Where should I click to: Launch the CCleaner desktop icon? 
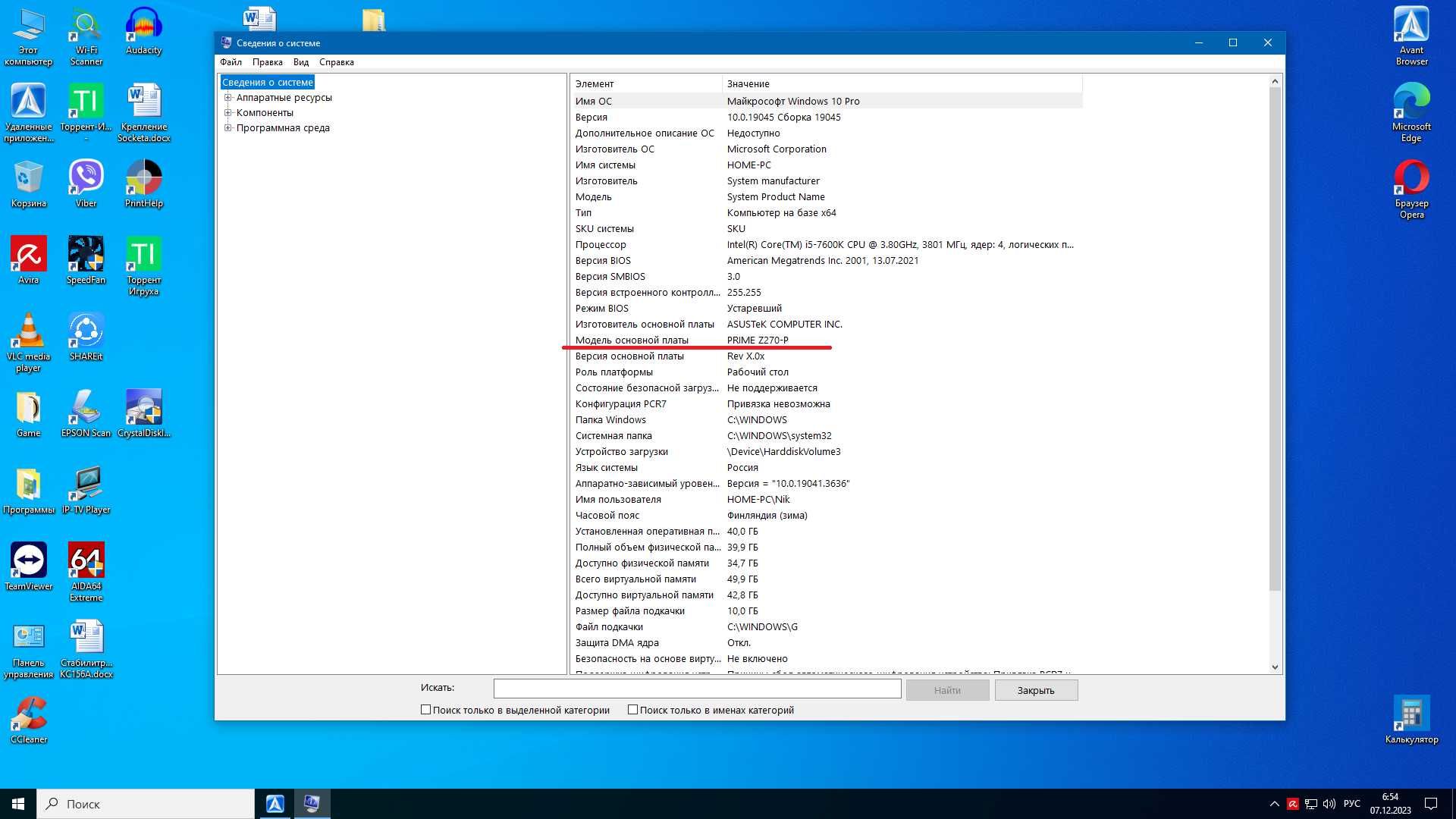(28, 720)
